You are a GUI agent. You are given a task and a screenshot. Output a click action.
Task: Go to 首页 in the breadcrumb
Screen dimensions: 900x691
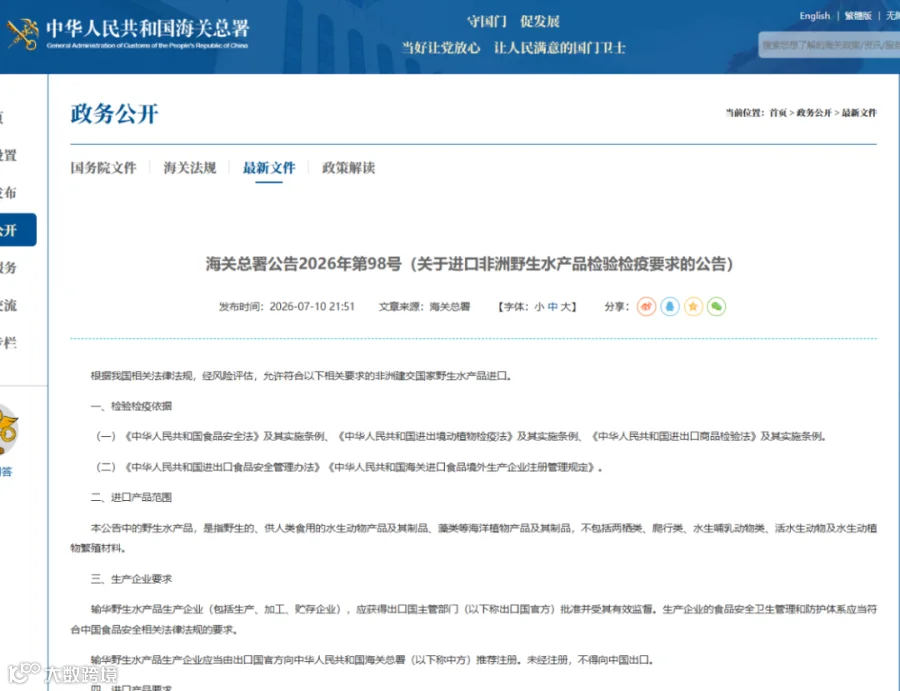click(778, 112)
